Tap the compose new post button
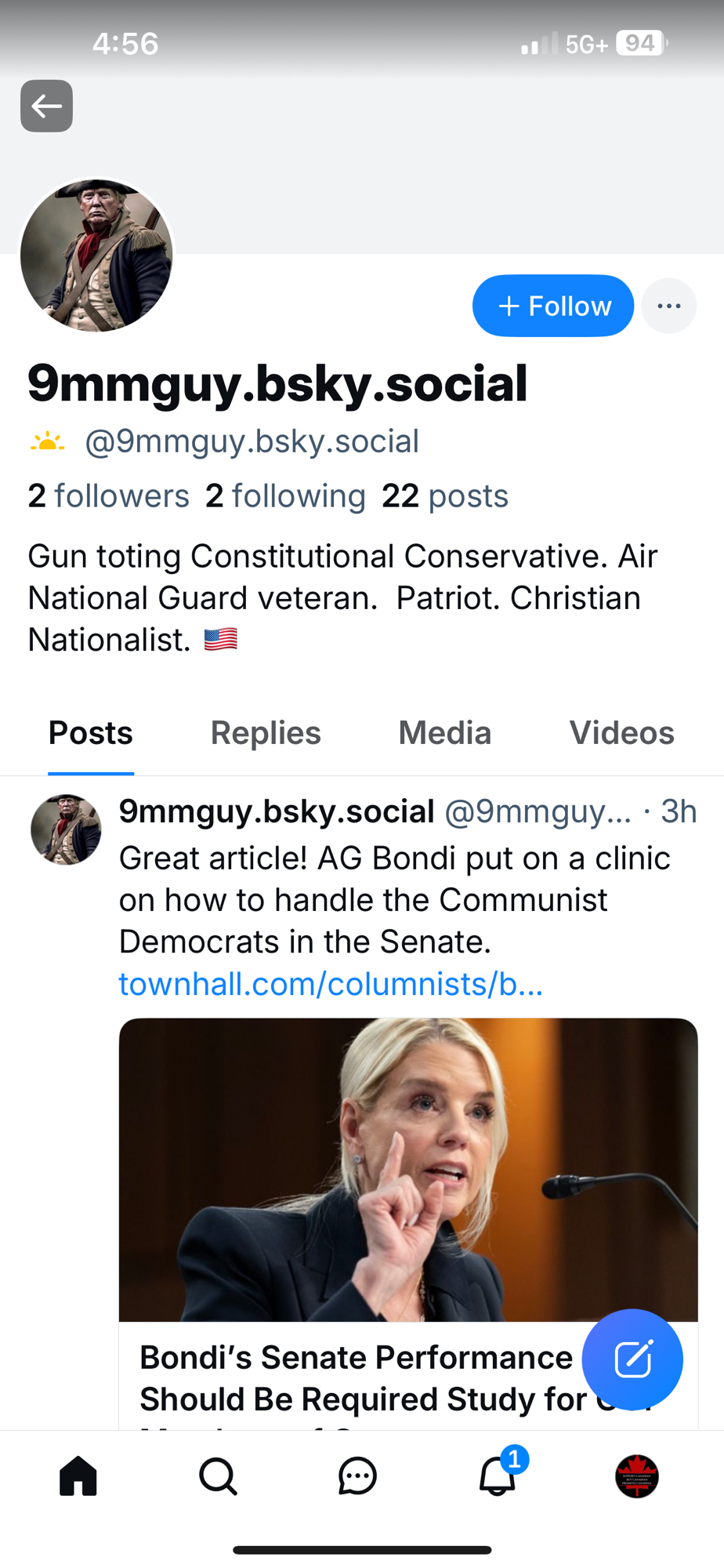This screenshot has width=724, height=1568. [632, 1359]
